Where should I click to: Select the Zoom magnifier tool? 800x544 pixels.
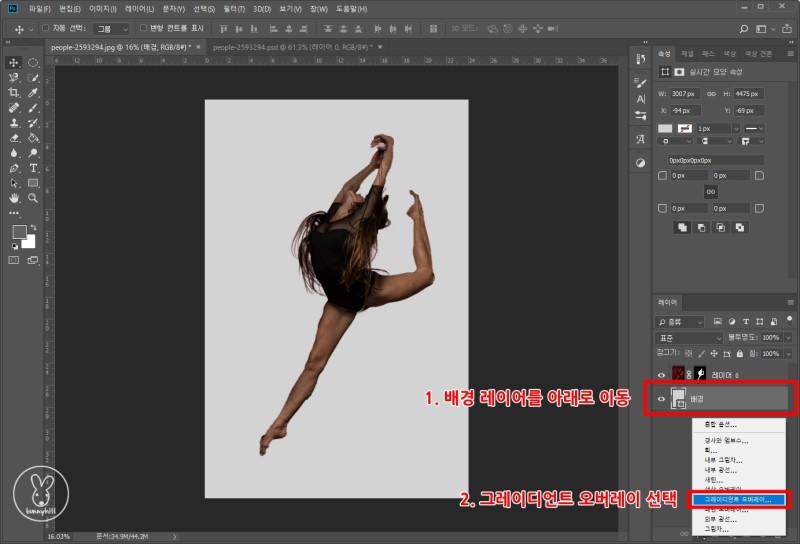tap(33, 198)
